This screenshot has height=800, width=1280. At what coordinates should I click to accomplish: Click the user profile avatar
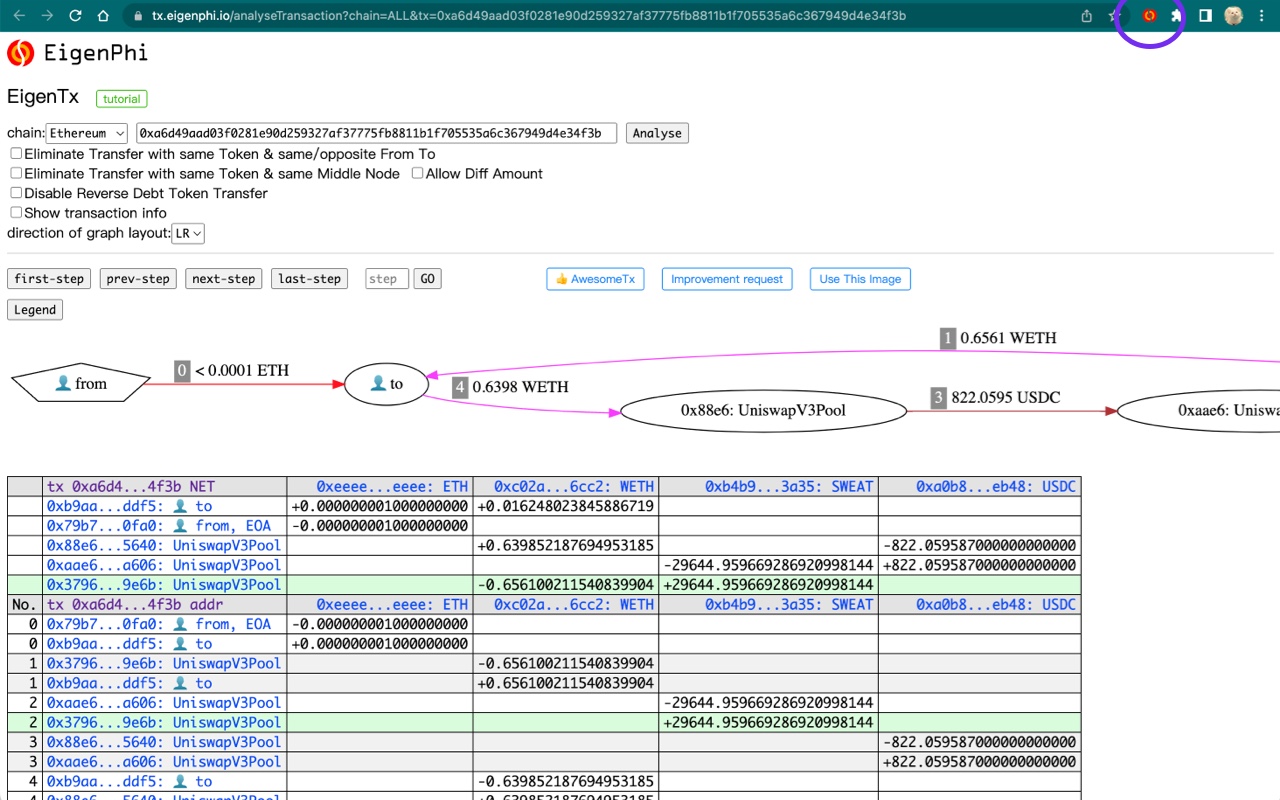click(1233, 16)
